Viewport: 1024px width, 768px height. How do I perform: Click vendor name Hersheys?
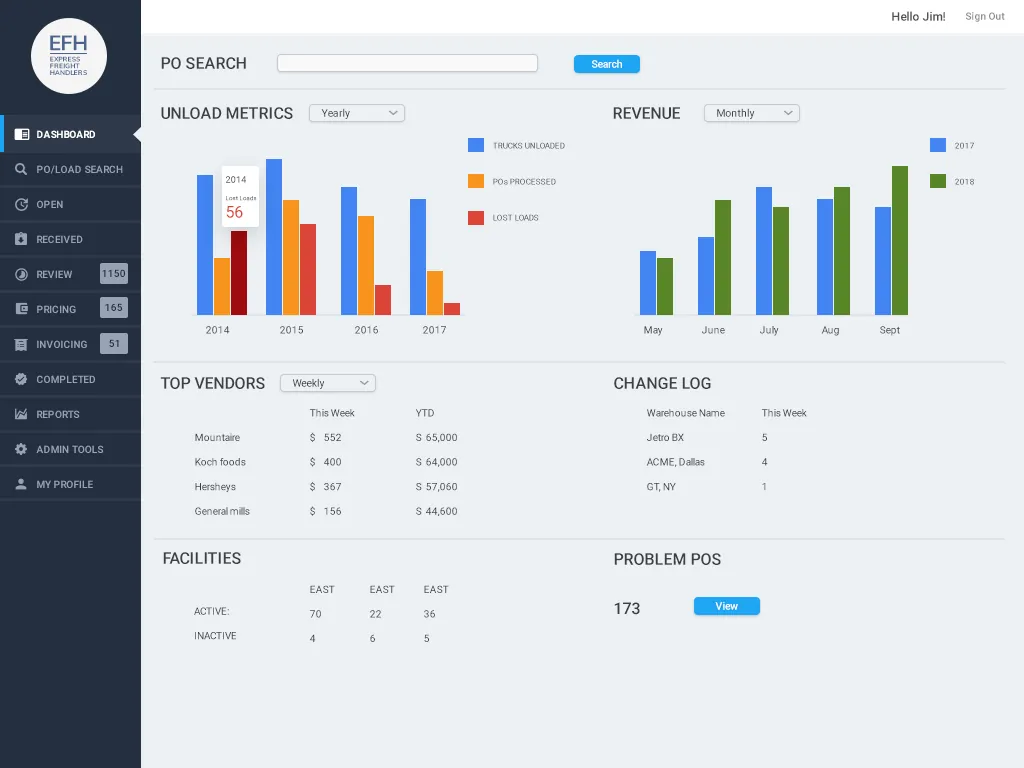(215, 487)
